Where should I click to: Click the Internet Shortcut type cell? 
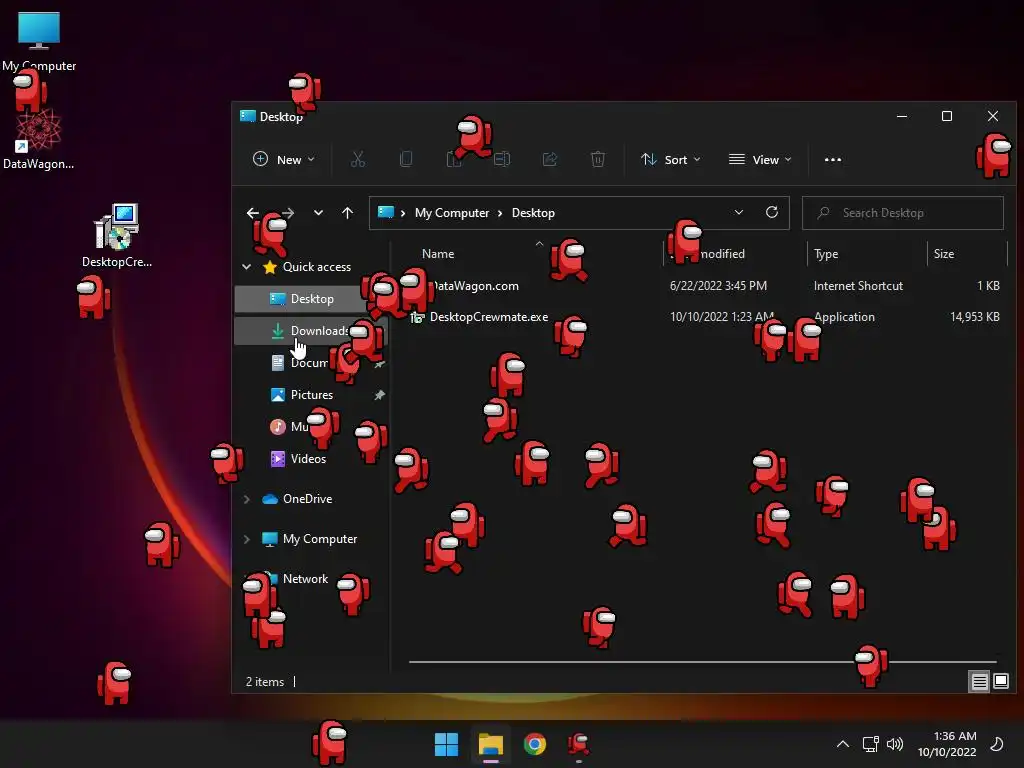(858, 286)
